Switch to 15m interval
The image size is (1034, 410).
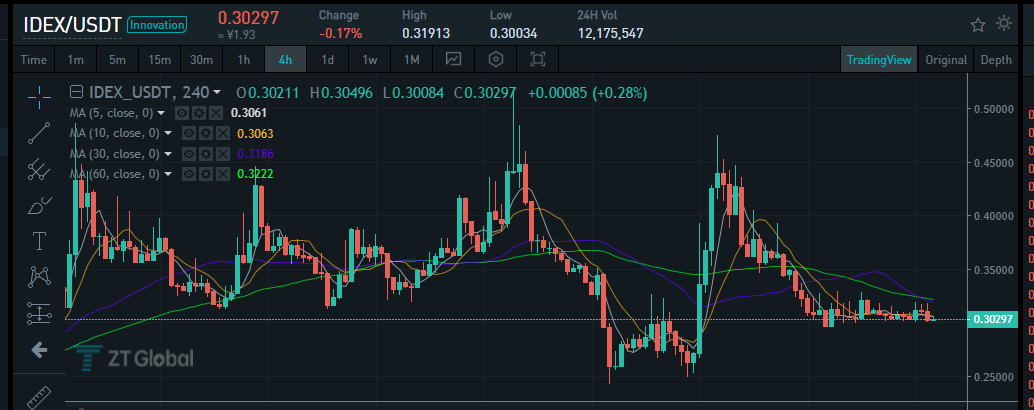[160, 59]
